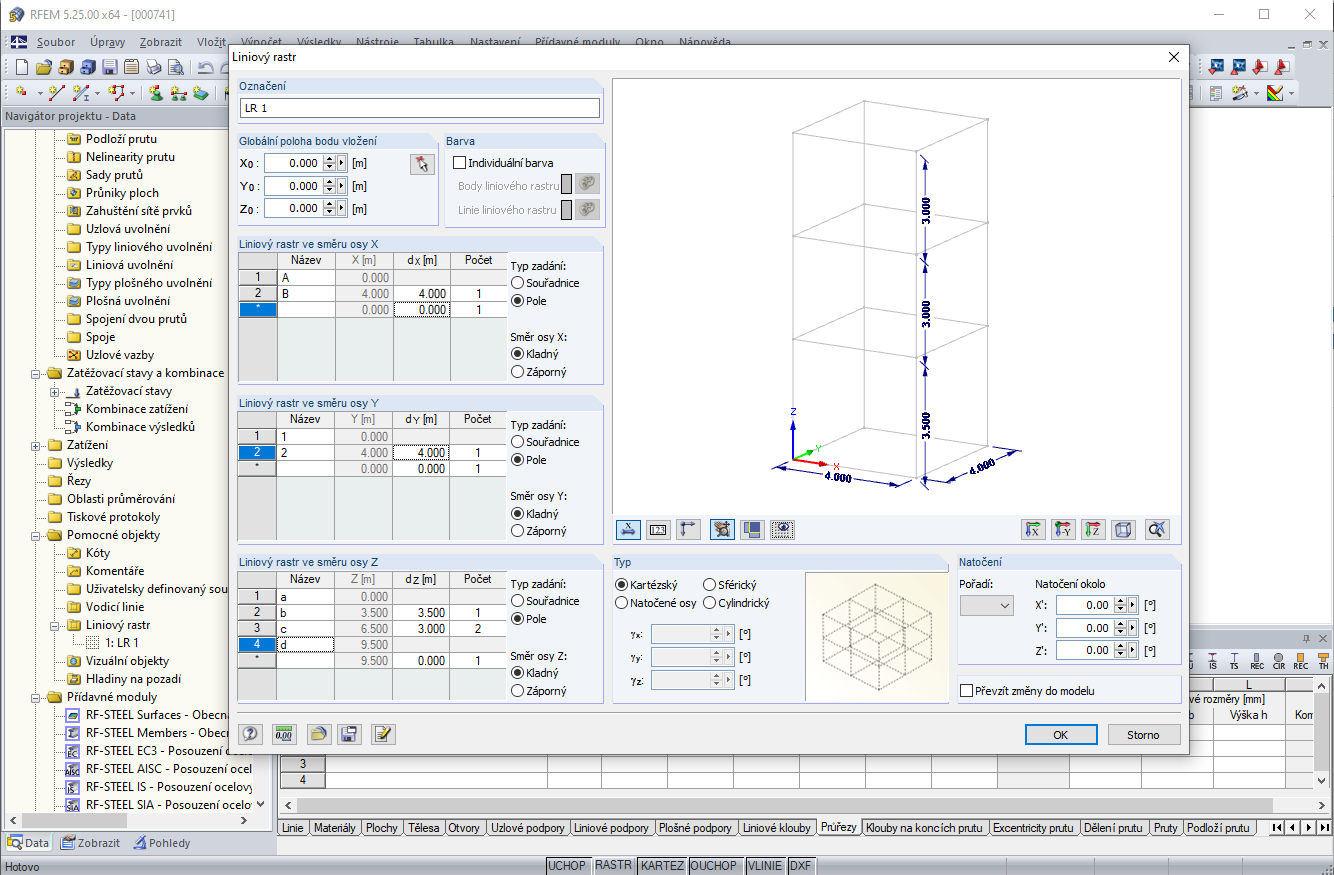This screenshot has width=1334, height=875.
Task: Cancel the dialog with Storno
Action: (x=1144, y=735)
